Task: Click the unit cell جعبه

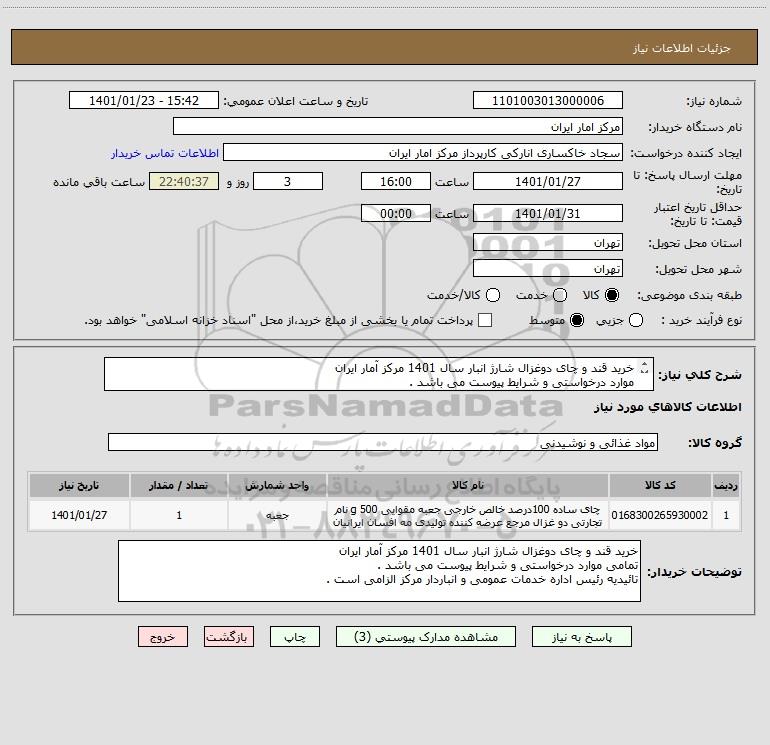Action: 277,515
